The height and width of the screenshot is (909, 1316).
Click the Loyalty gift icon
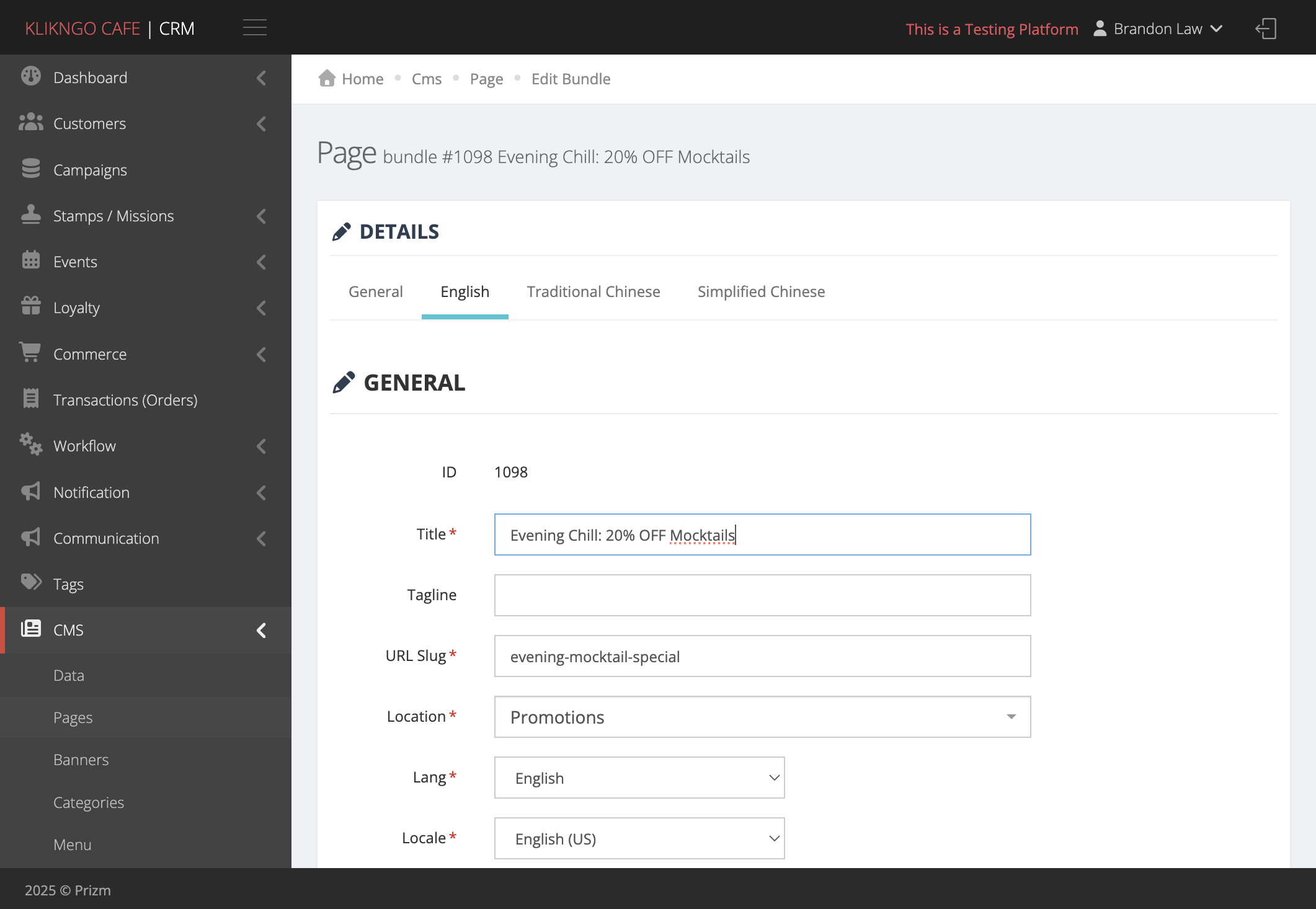[x=30, y=306]
